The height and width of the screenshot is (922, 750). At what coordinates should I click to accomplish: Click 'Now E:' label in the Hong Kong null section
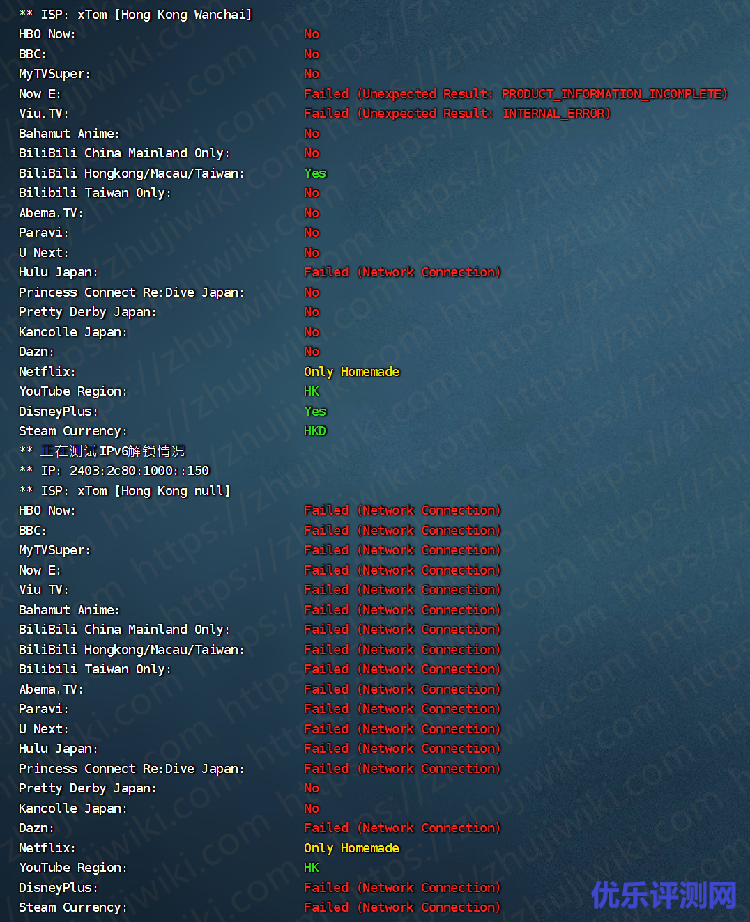(40, 570)
